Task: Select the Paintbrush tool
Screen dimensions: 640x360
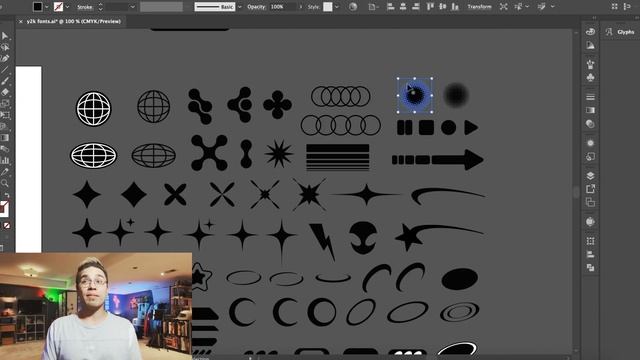Action: [x=4, y=81]
